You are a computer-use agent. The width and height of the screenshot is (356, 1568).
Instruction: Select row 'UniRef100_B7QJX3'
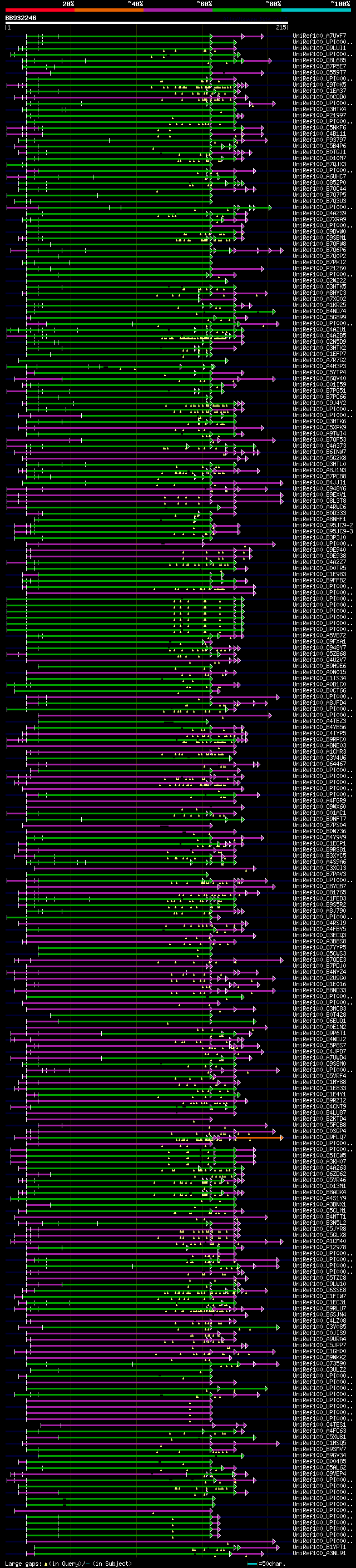(319, 164)
